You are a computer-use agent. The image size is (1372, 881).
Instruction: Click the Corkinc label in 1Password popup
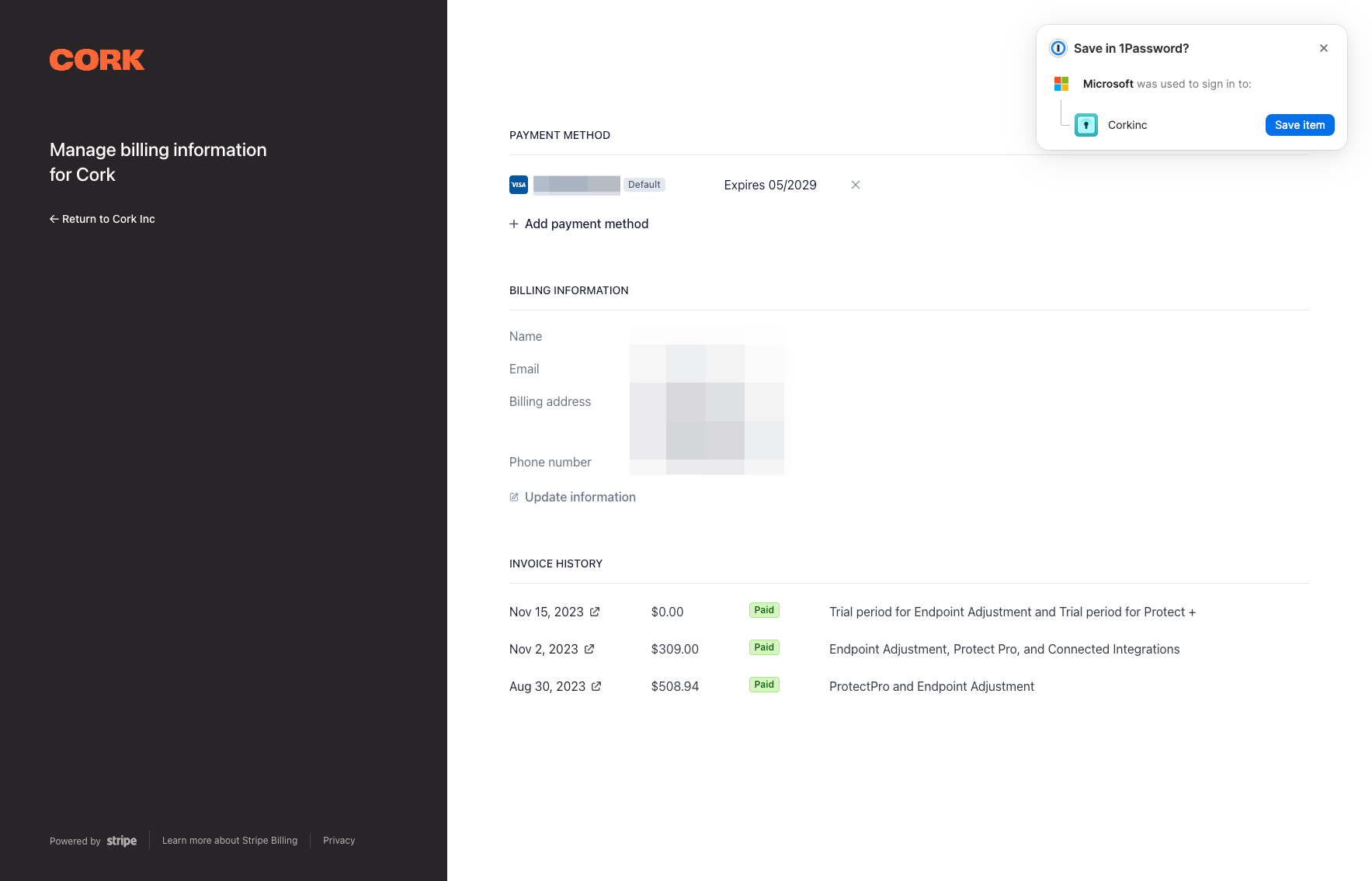tap(1127, 125)
